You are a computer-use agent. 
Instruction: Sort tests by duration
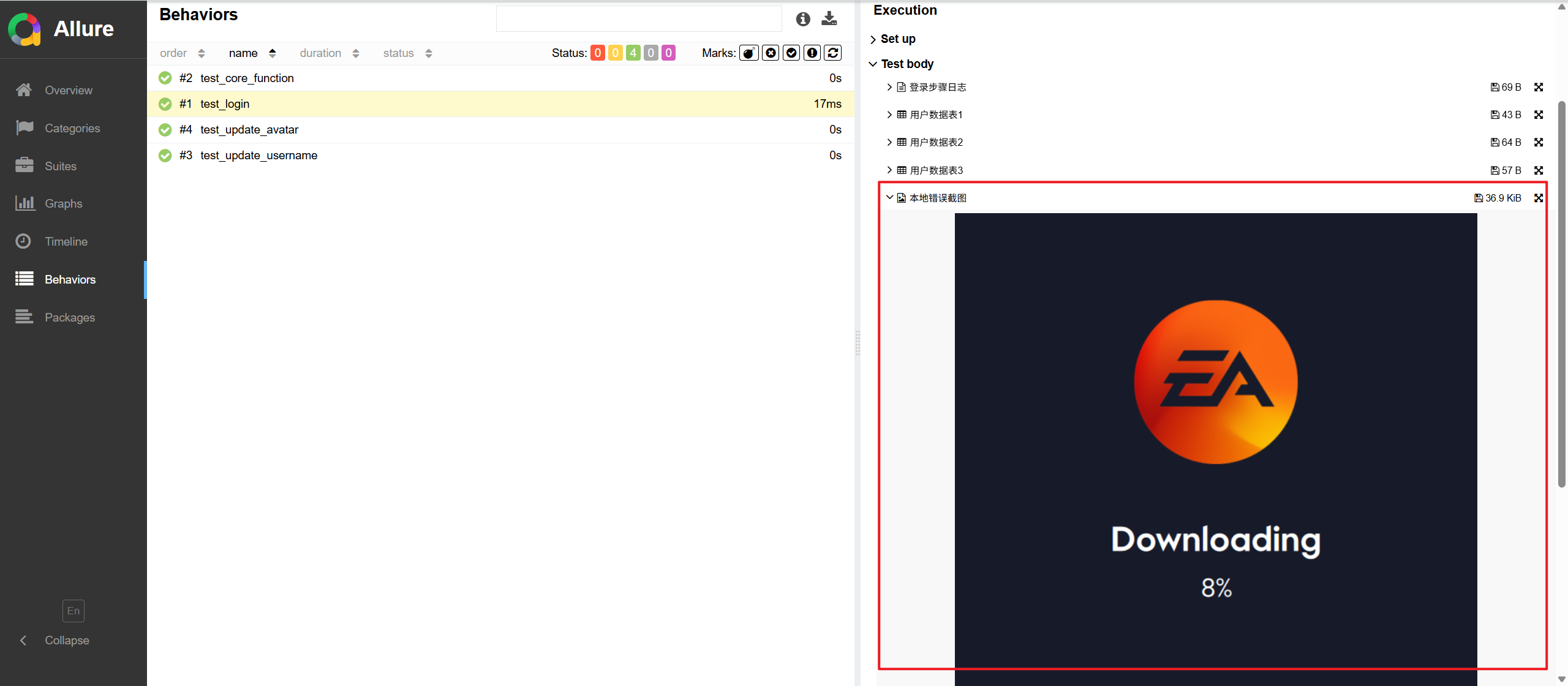330,53
